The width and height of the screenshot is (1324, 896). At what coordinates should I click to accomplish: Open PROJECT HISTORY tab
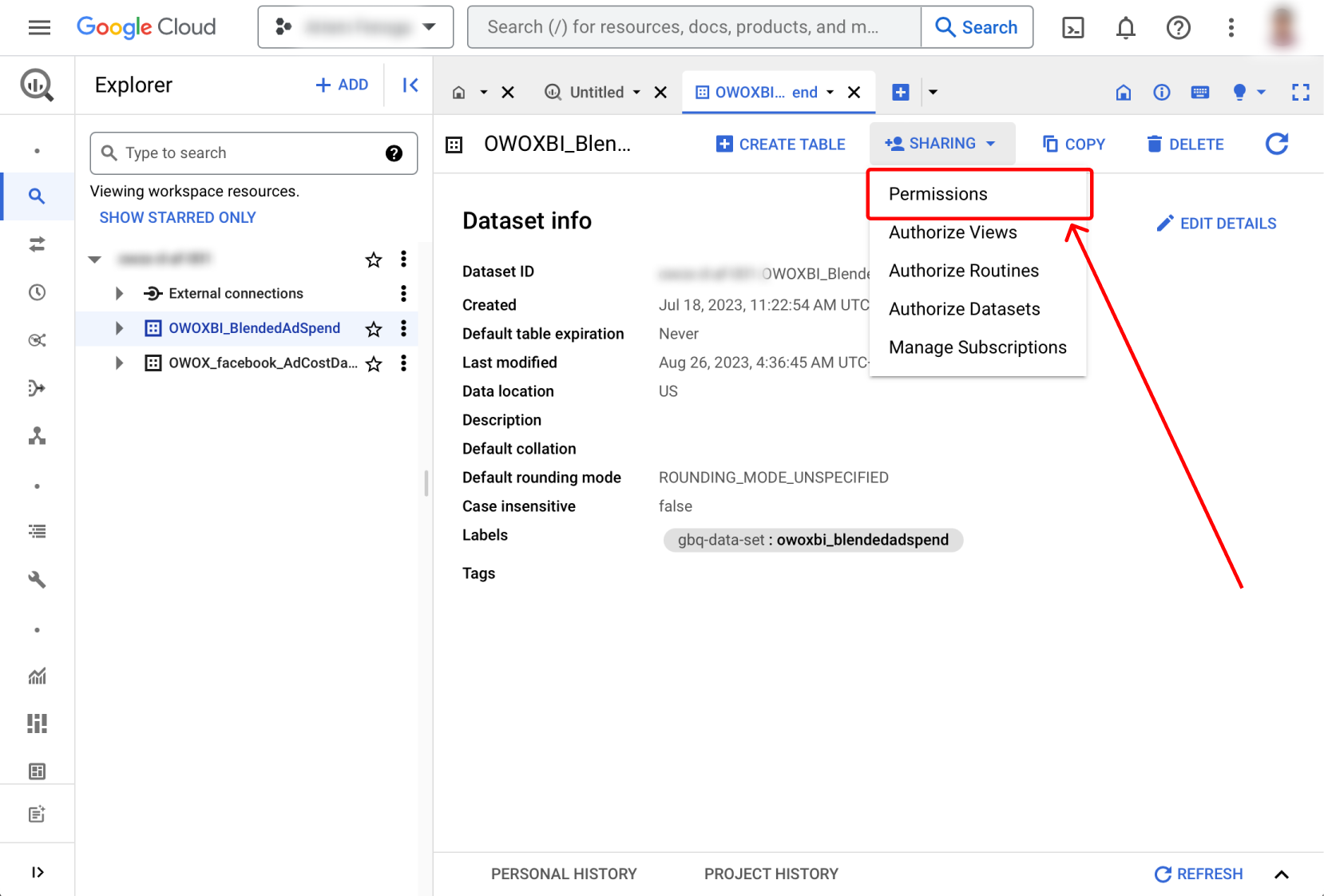click(x=771, y=874)
